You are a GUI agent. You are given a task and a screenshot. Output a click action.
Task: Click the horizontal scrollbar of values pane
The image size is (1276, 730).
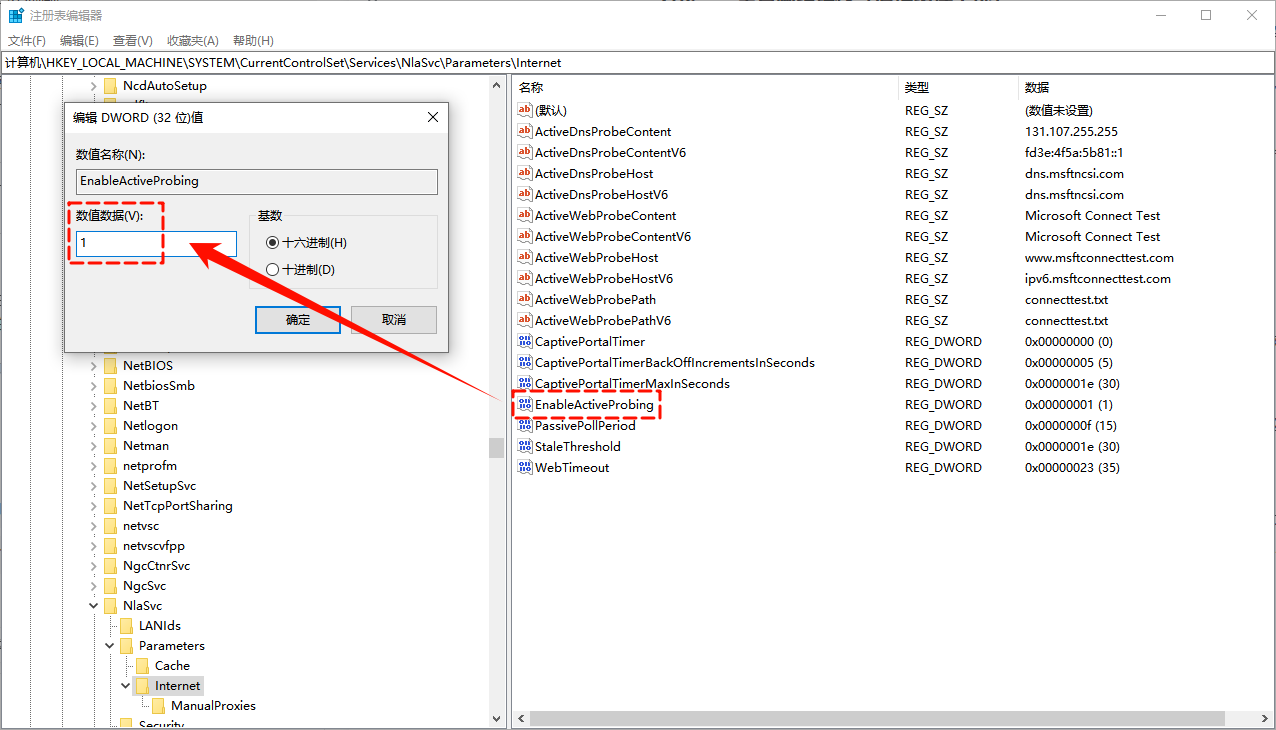(x=877, y=719)
